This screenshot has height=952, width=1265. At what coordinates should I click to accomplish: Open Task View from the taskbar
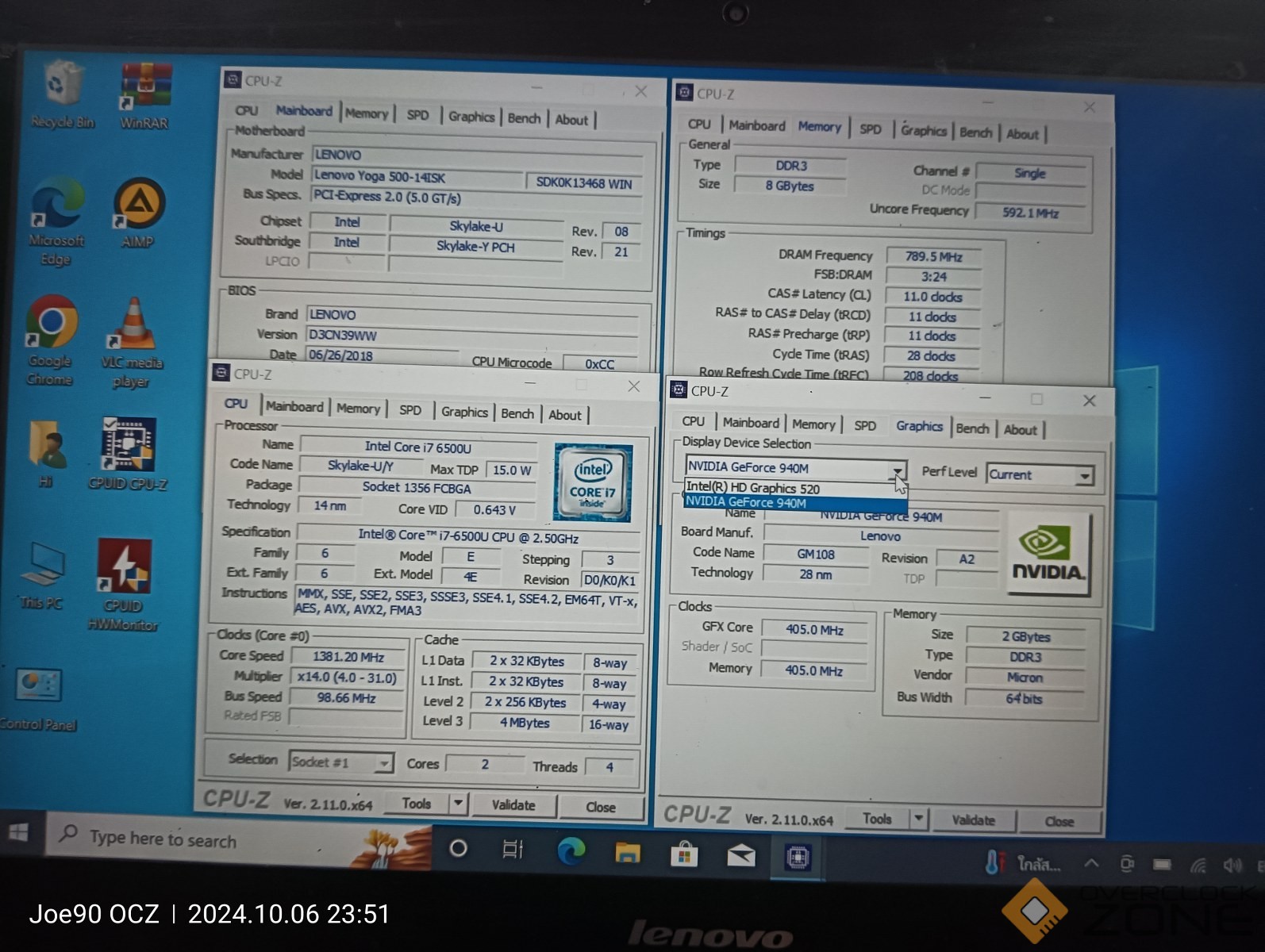(x=513, y=849)
